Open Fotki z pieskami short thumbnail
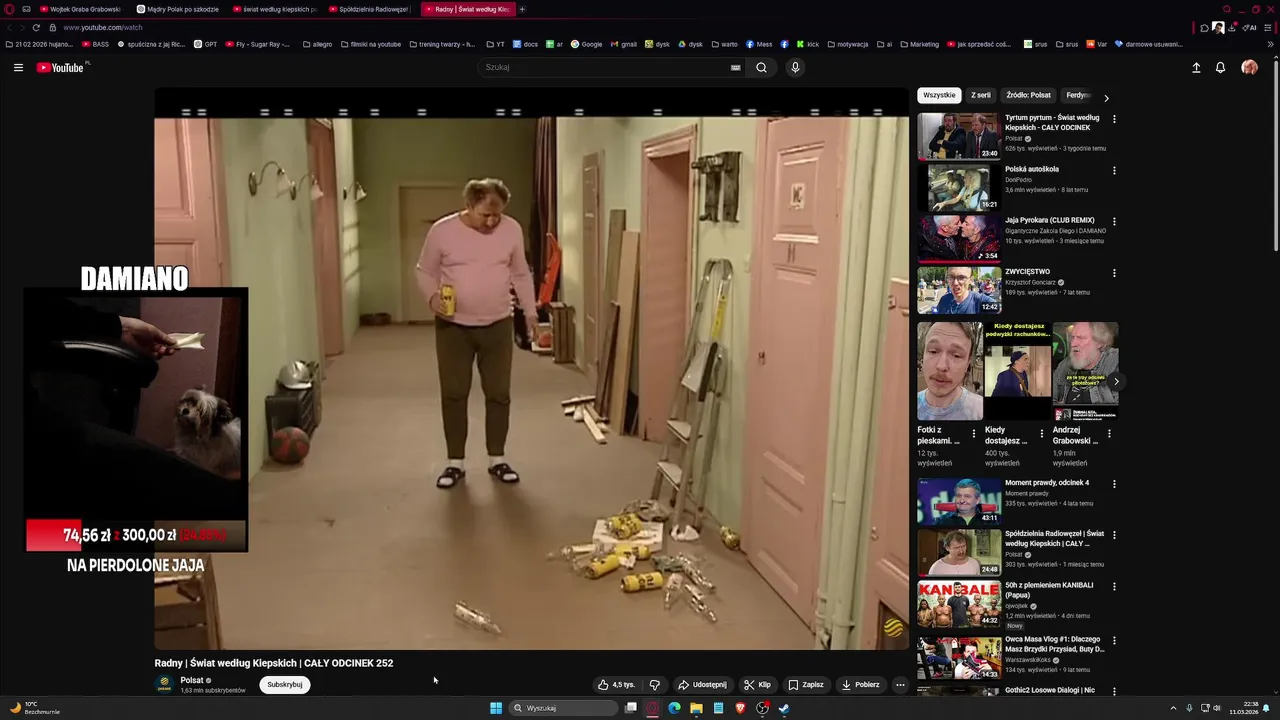Image resolution: width=1280 pixels, height=720 pixels. (950, 371)
